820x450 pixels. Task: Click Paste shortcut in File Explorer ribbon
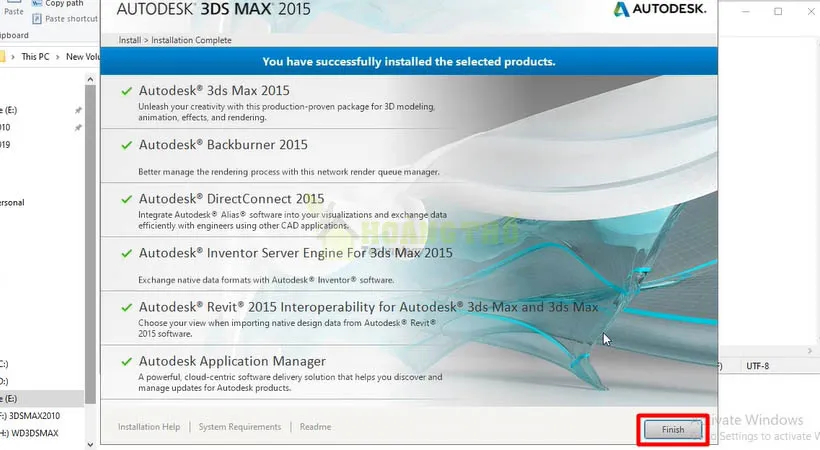click(x=71, y=19)
